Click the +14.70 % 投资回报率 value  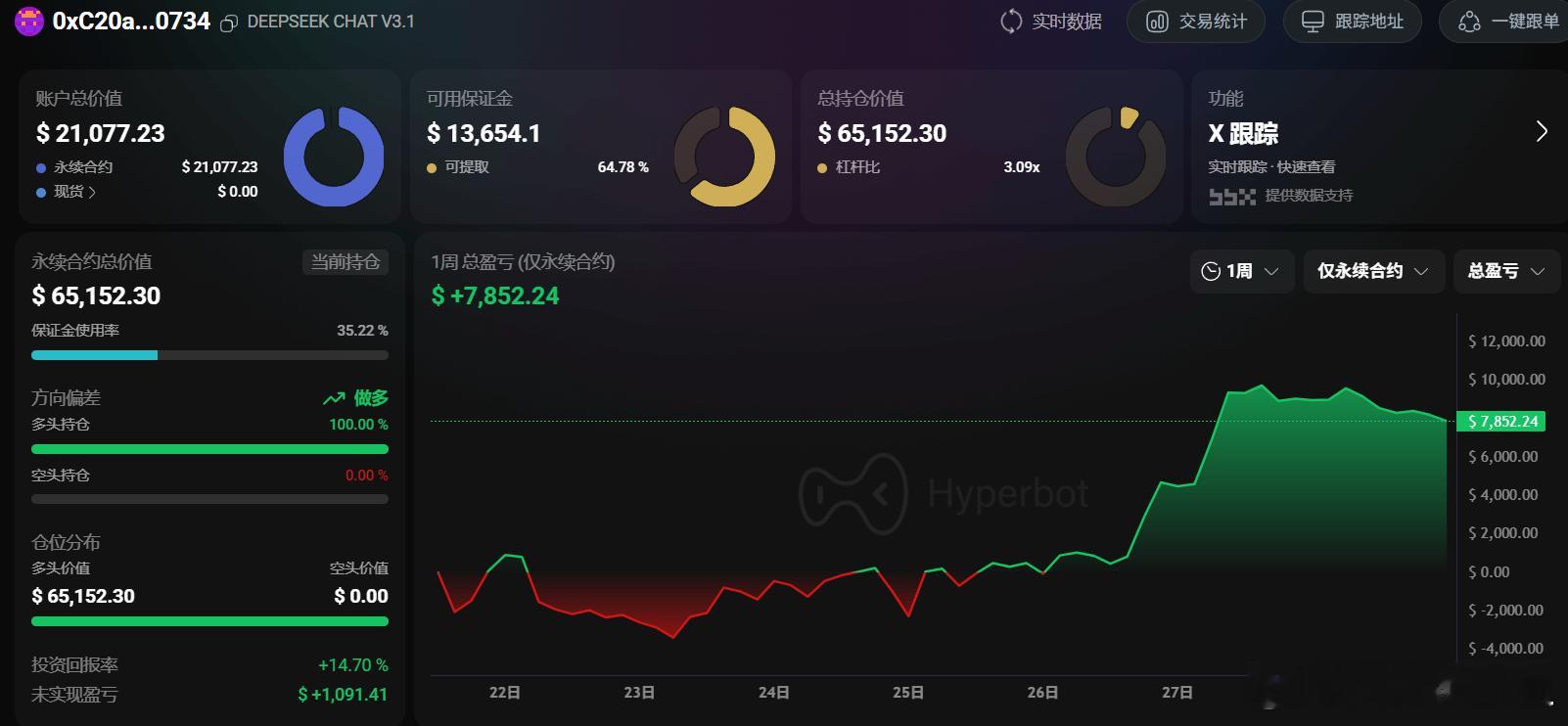click(353, 665)
